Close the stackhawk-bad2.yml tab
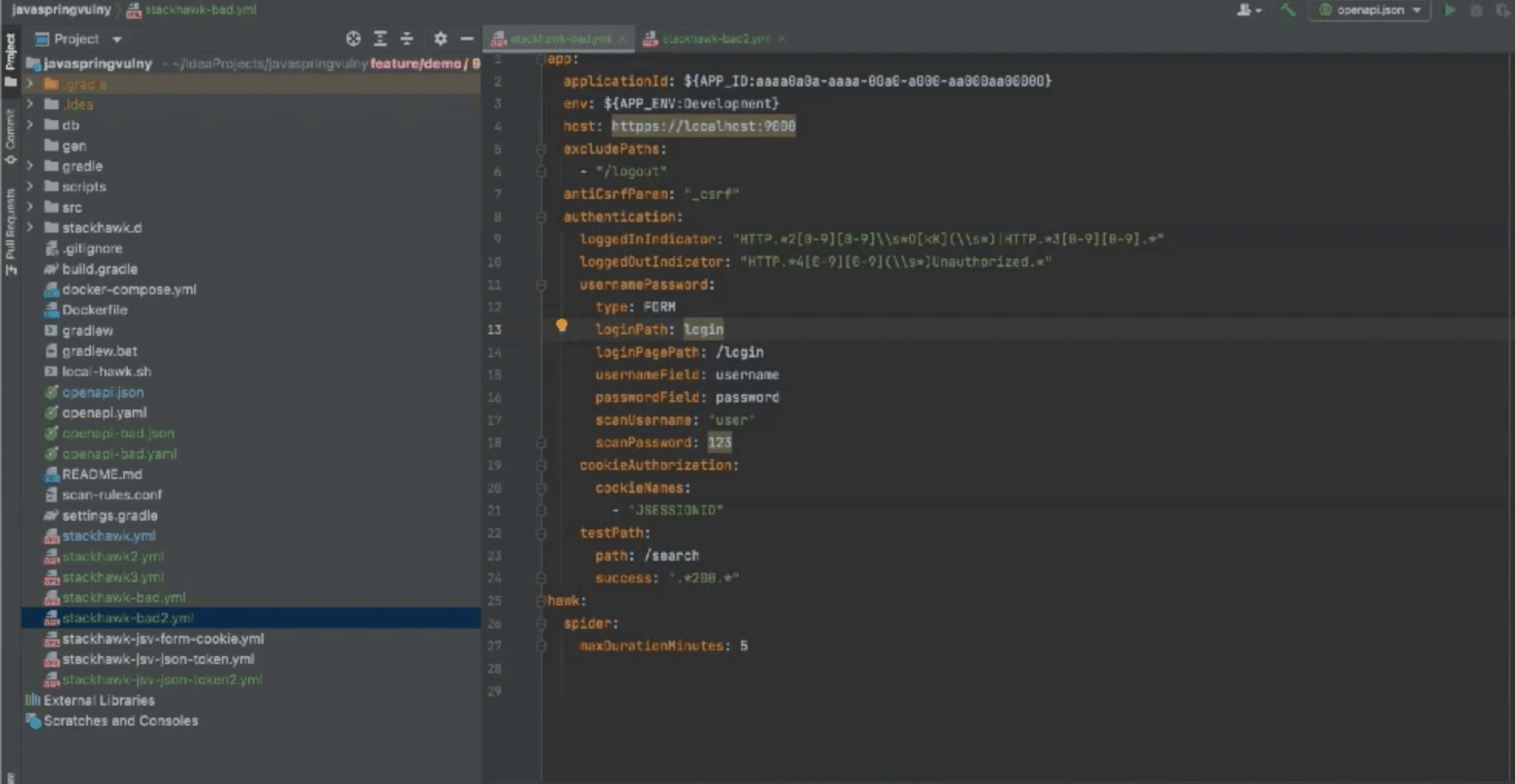 pyautogui.click(x=781, y=39)
